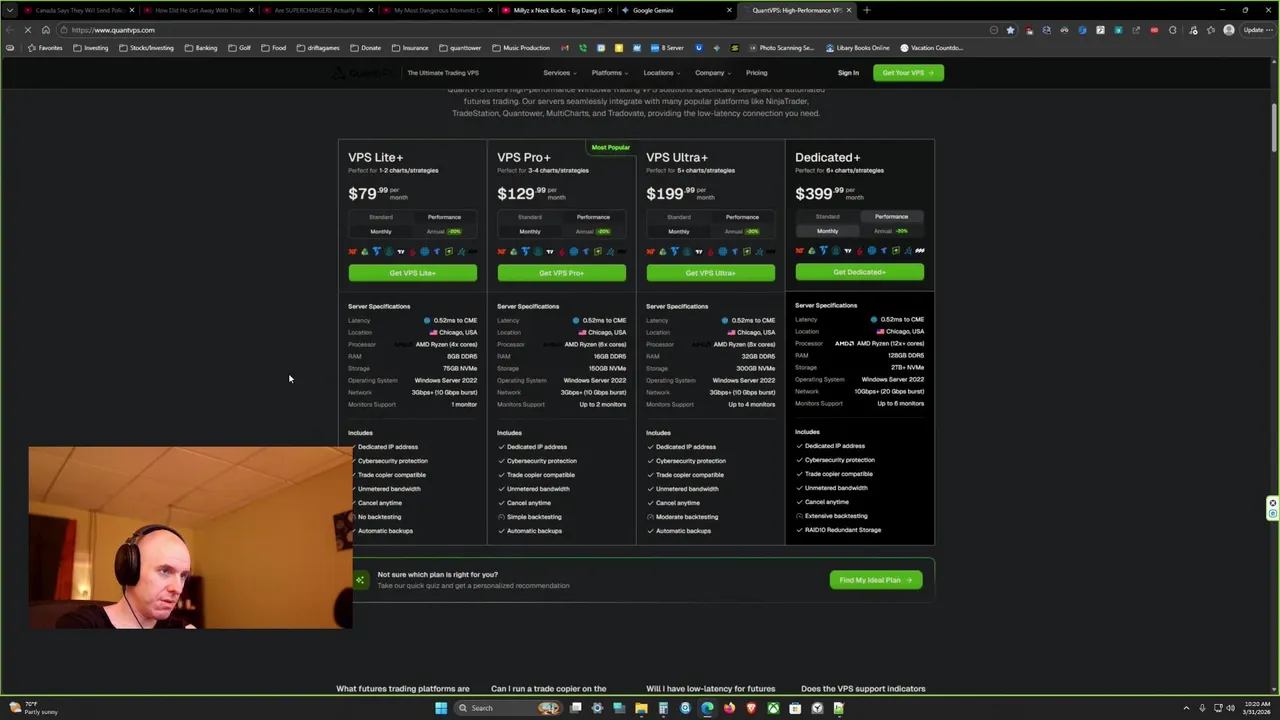Viewport: 1280px width, 720px height.
Task: Choose Annual billing on the VPS Lite+ card
Action: click(444, 231)
